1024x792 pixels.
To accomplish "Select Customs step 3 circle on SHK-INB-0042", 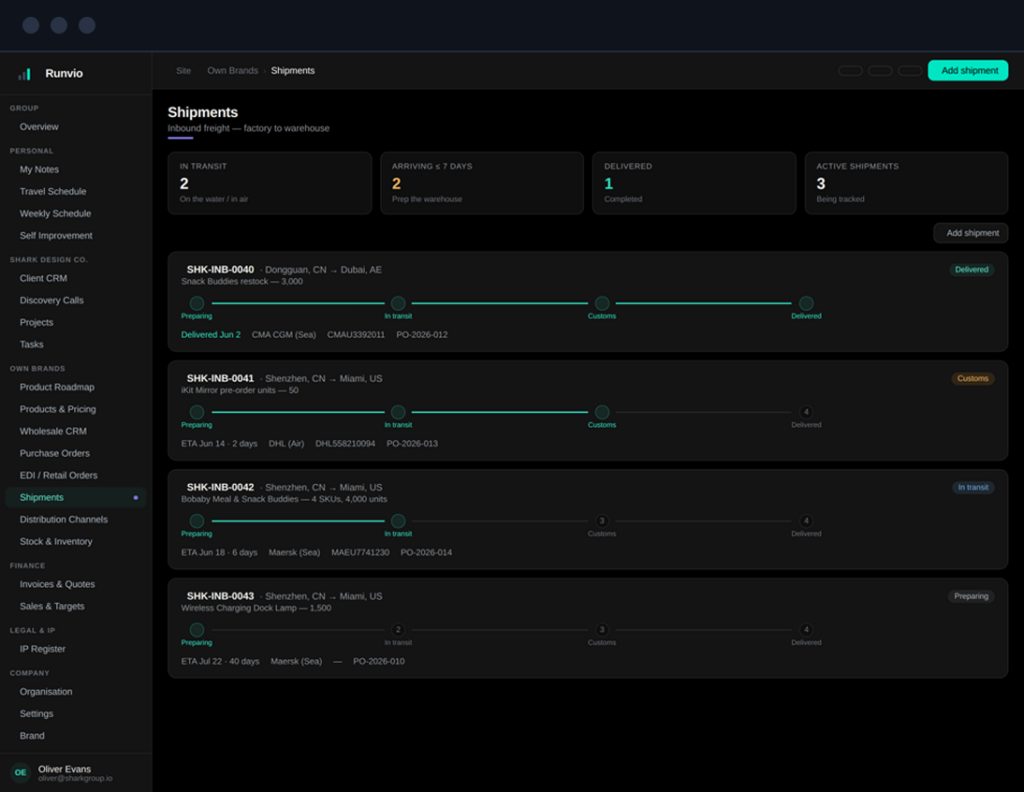I will pos(601,521).
